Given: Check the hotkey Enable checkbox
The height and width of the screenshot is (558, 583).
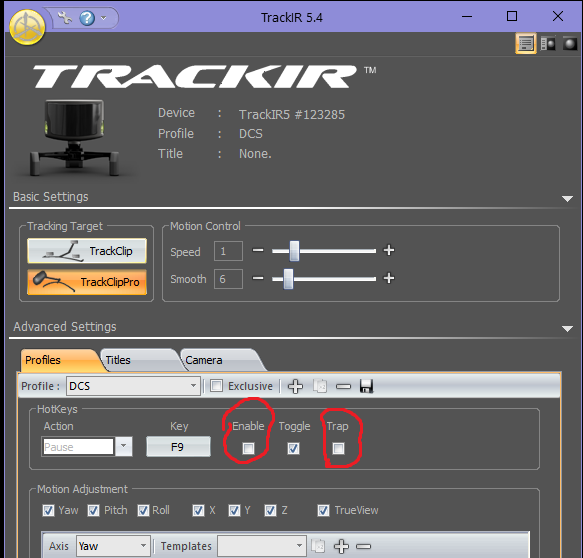Looking at the screenshot, I should click(x=248, y=448).
